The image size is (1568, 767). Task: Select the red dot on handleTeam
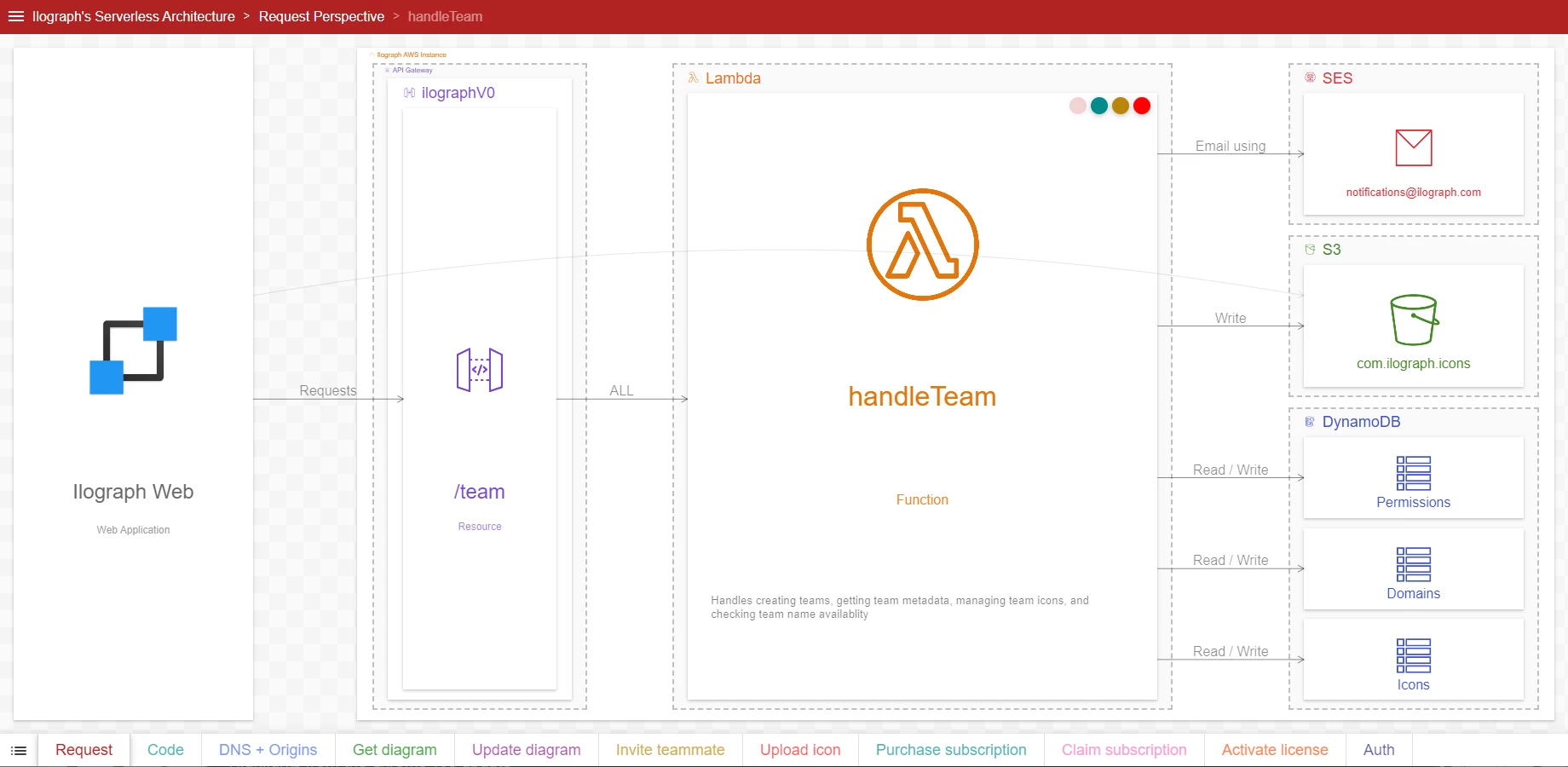click(1142, 106)
